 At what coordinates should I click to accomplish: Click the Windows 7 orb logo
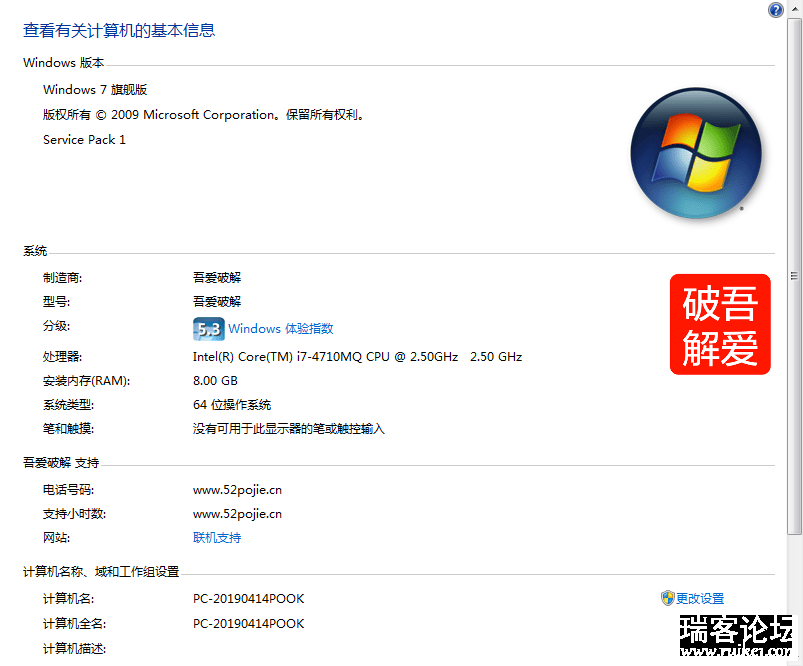tap(696, 153)
